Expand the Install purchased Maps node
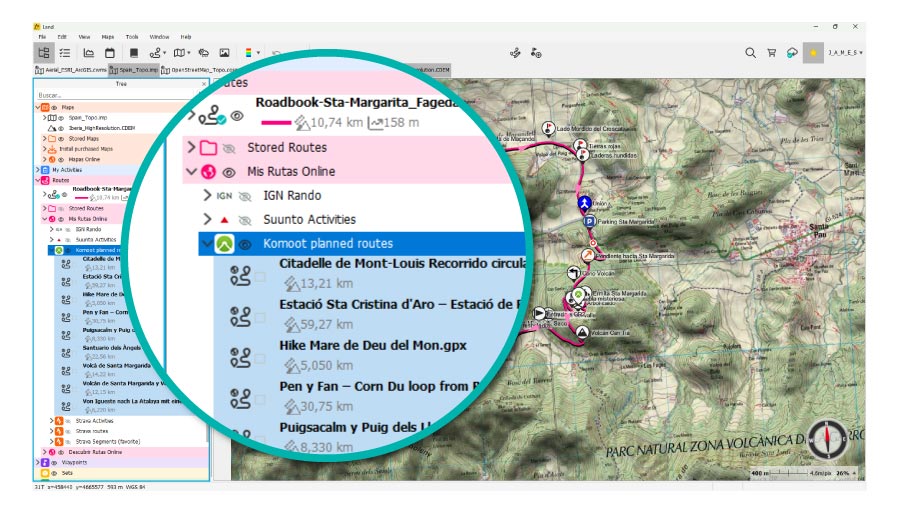Image resolution: width=900 pixels, height=508 pixels. [44, 149]
